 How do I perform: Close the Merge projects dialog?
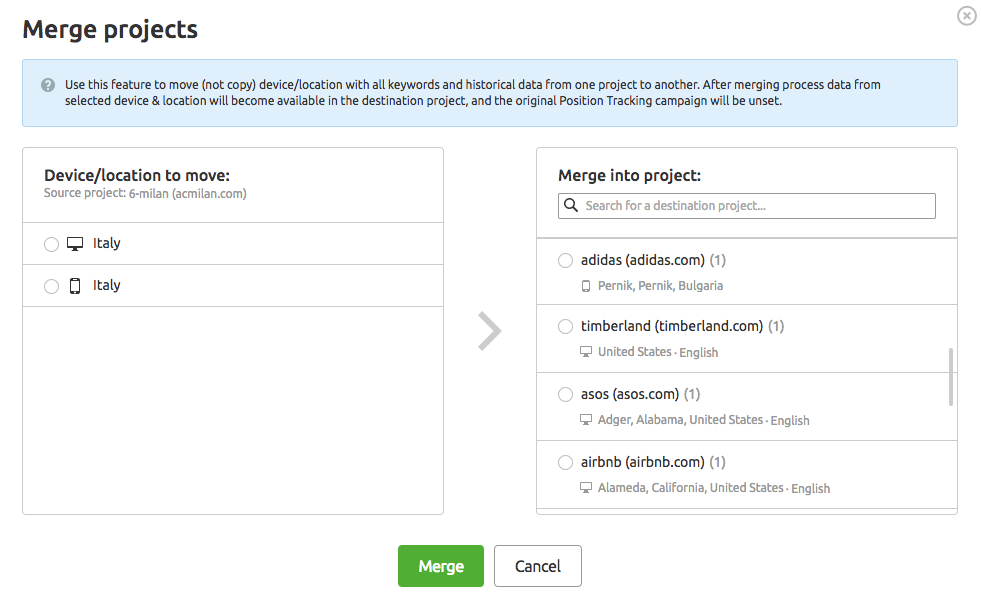(x=967, y=16)
